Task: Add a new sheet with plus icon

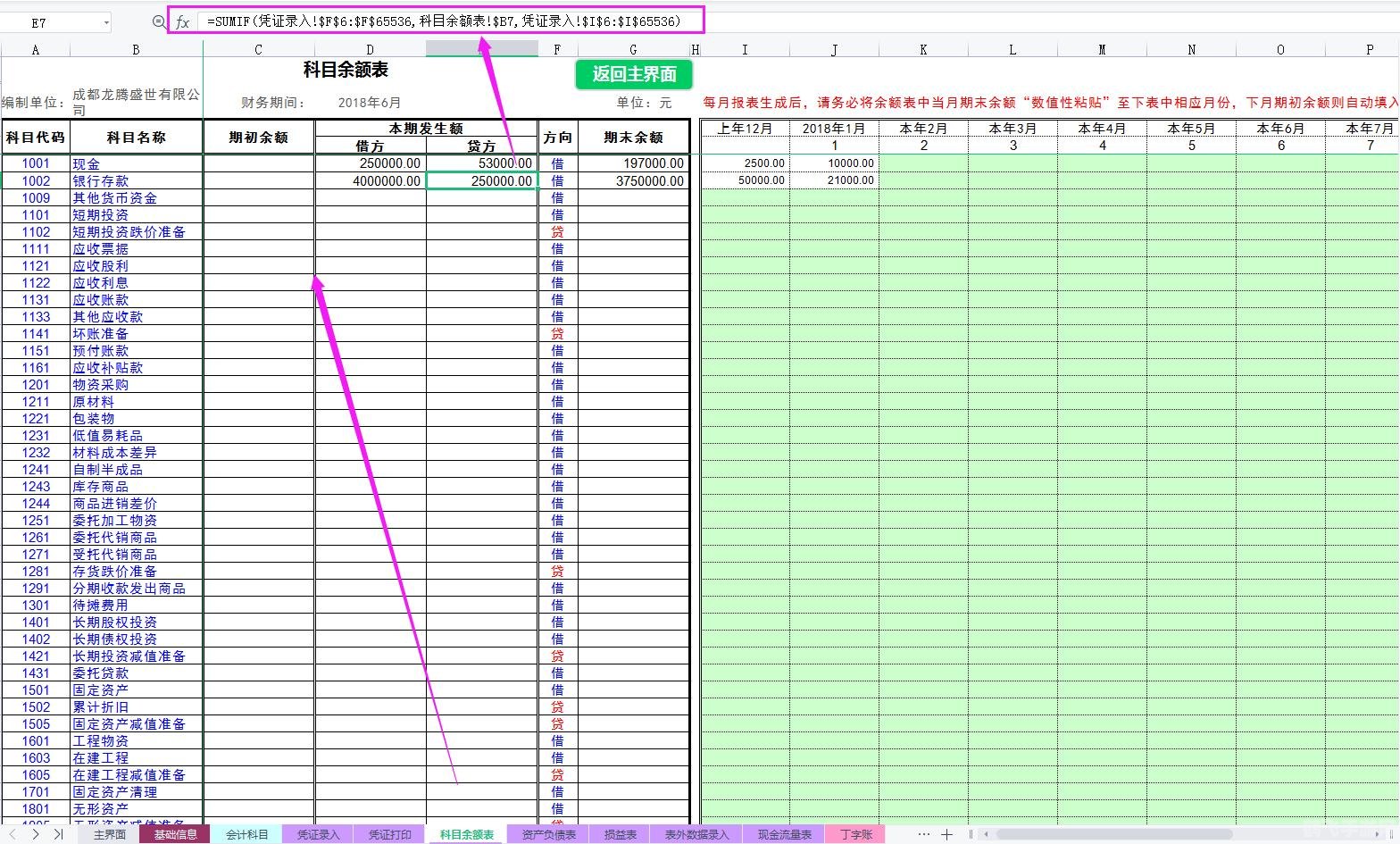Action: pos(947,834)
